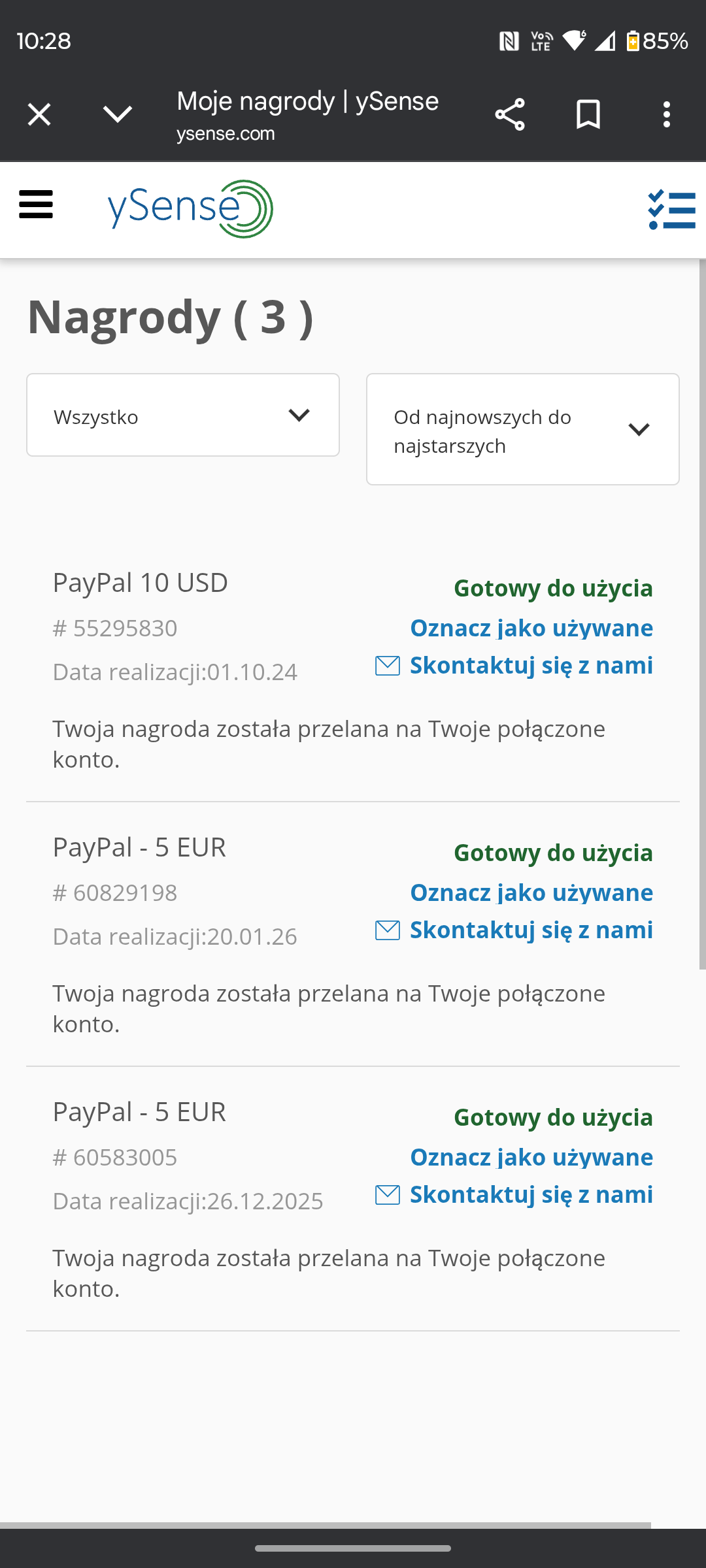
Task: Click the horizontal scrollbar at bottom
Action: click(326, 1526)
